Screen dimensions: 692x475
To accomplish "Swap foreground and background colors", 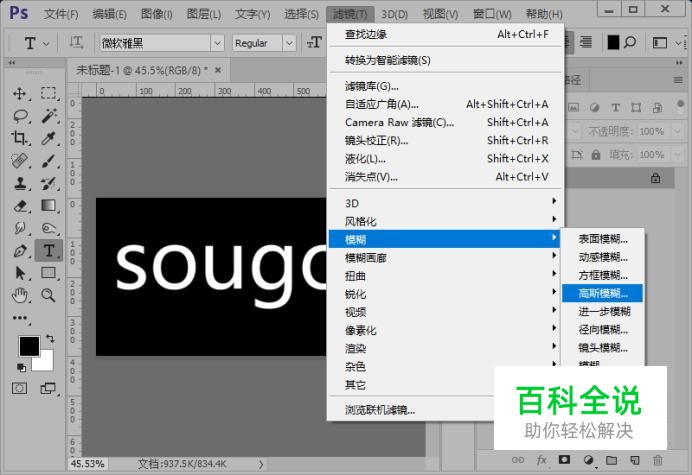I will [50, 339].
